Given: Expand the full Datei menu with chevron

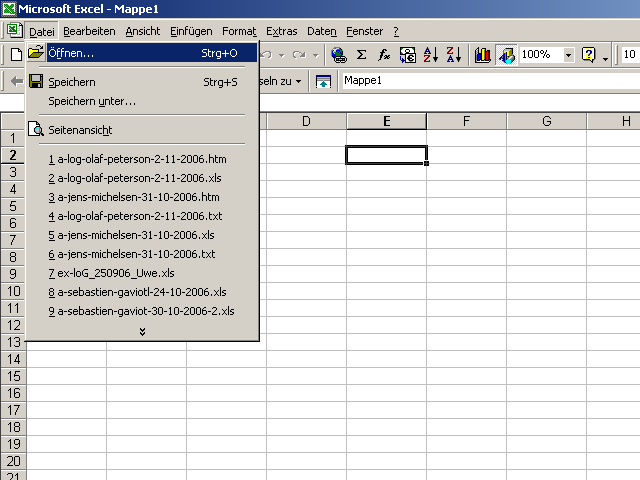Looking at the screenshot, I should [142, 331].
